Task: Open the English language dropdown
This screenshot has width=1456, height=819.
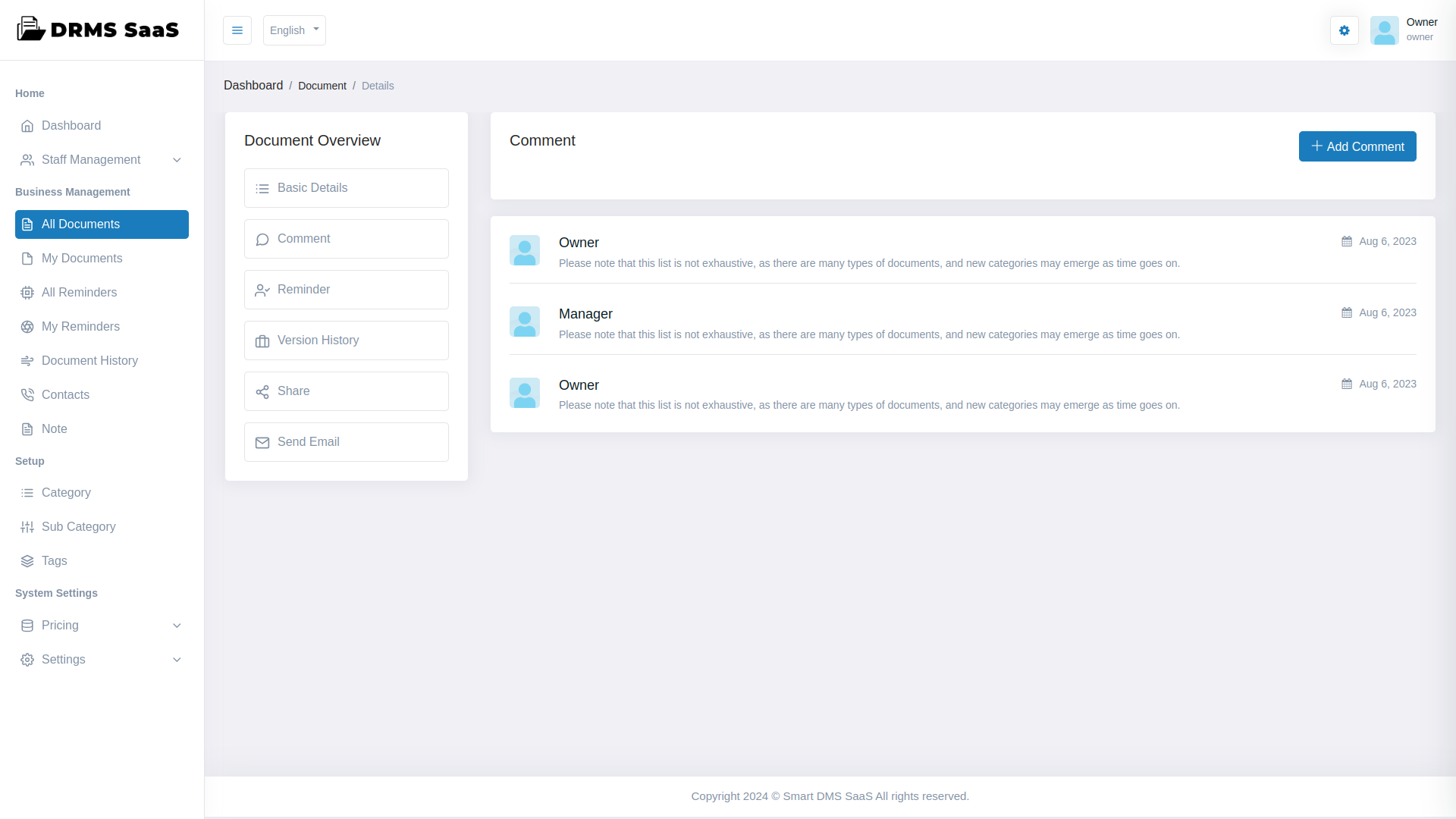Action: 294,30
